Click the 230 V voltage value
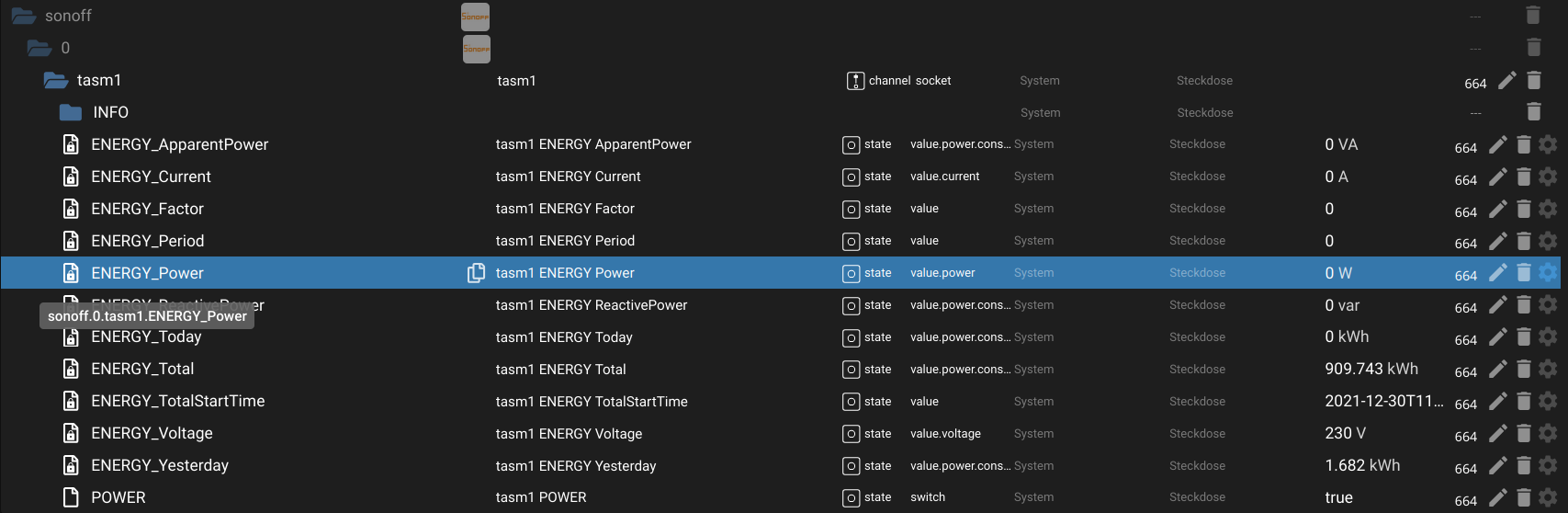Image resolution: width=1568 pixels, height=513 pixels. 1345,433
